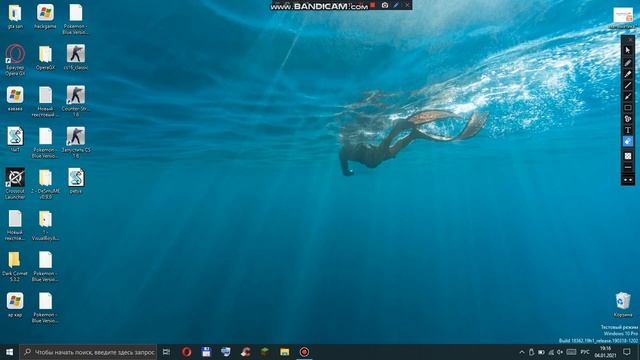Open File Explorer from the taskbar
The image size is (640, 360).
tap(284, 352)
